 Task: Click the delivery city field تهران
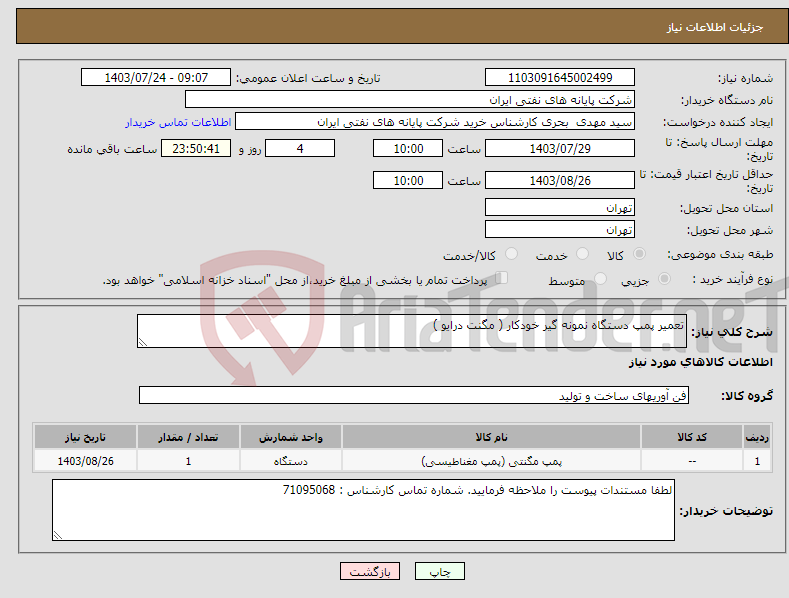[560, 230]
